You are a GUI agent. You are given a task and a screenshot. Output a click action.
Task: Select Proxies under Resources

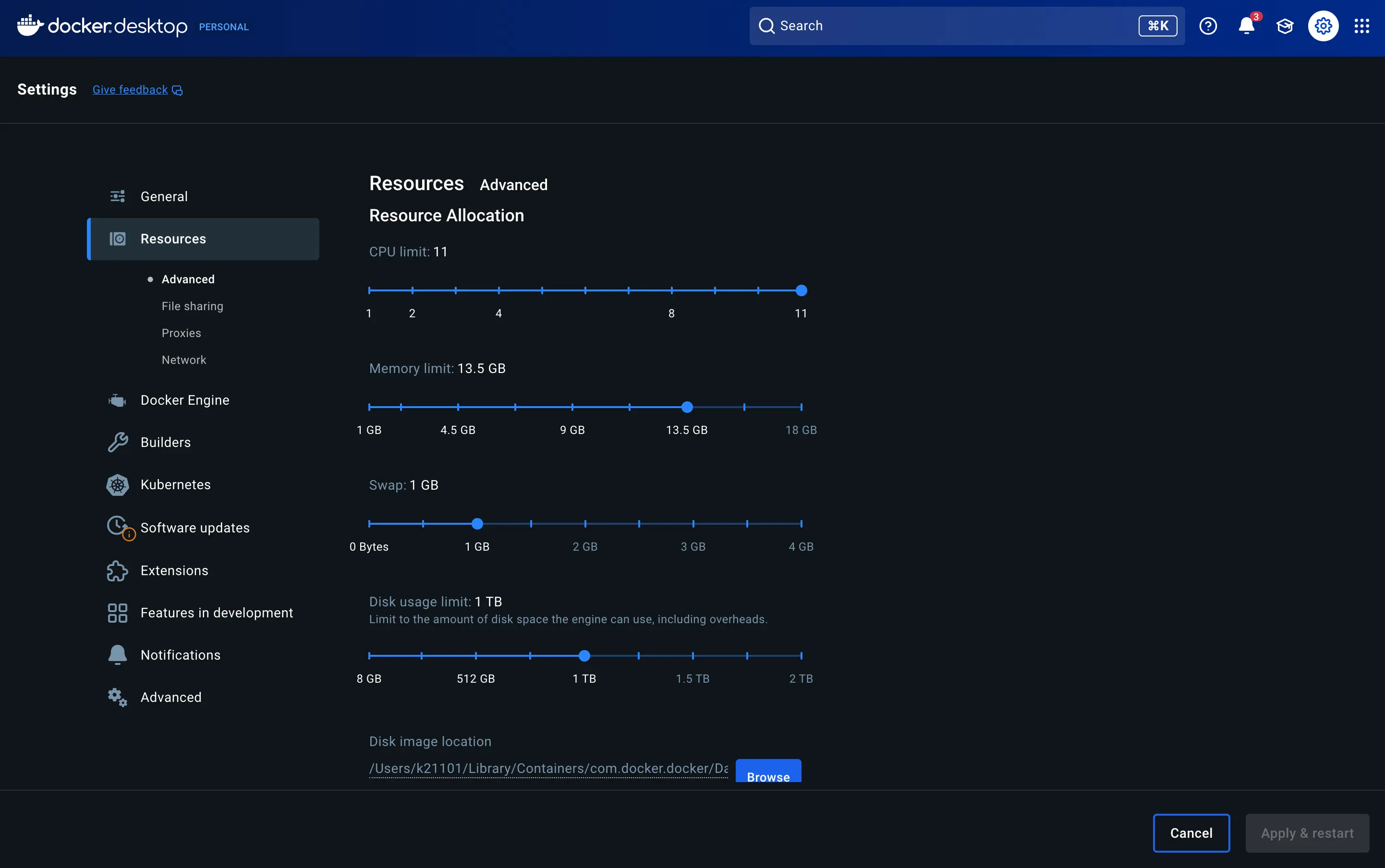pos(182,333)
